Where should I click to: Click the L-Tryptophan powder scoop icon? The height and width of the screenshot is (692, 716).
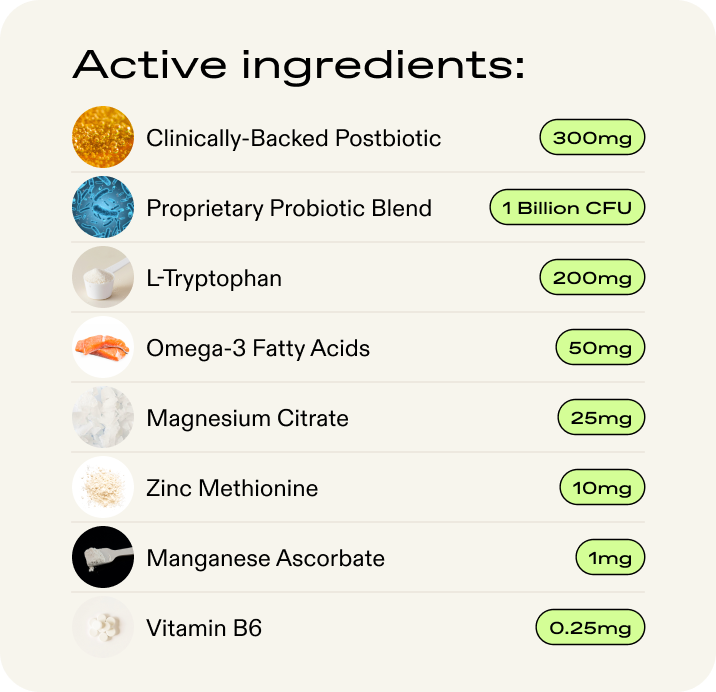click(103, 278)
